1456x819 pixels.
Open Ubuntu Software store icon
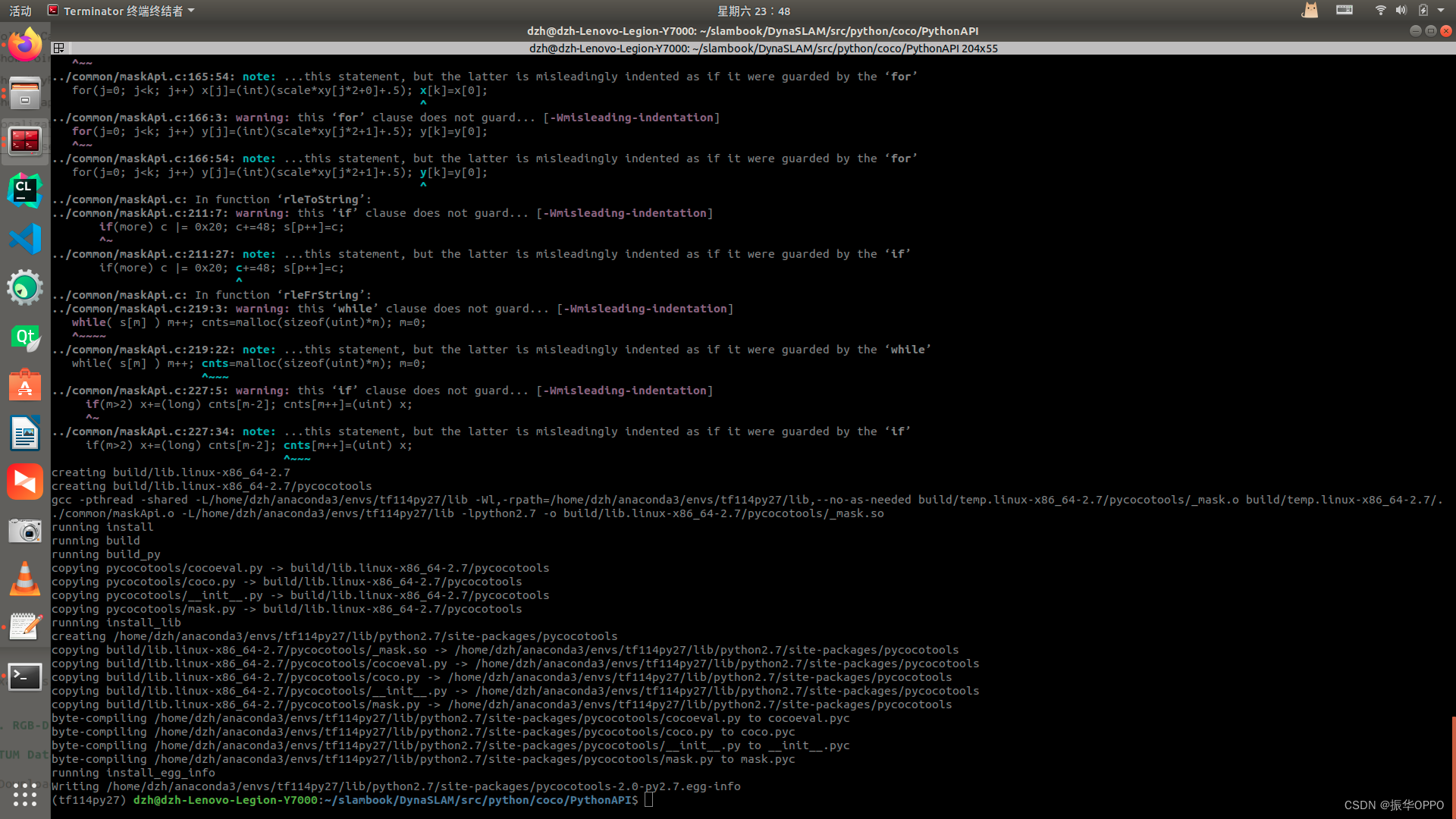point(25,385)
